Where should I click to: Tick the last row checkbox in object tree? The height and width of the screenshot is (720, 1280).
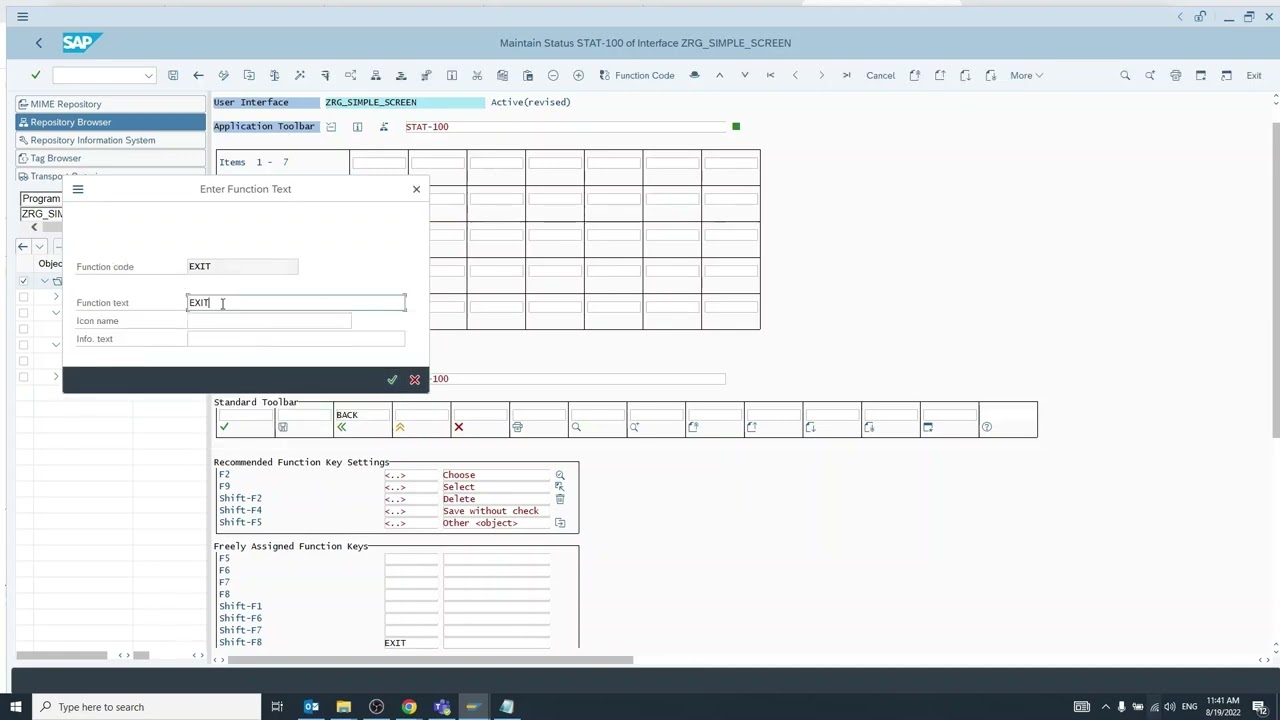point(23,377)
